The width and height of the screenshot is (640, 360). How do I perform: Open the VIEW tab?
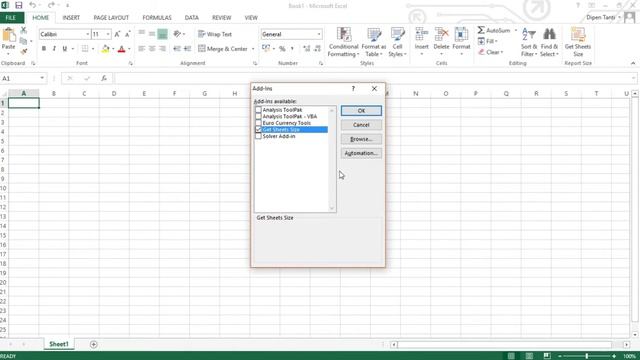coord(251,18)
